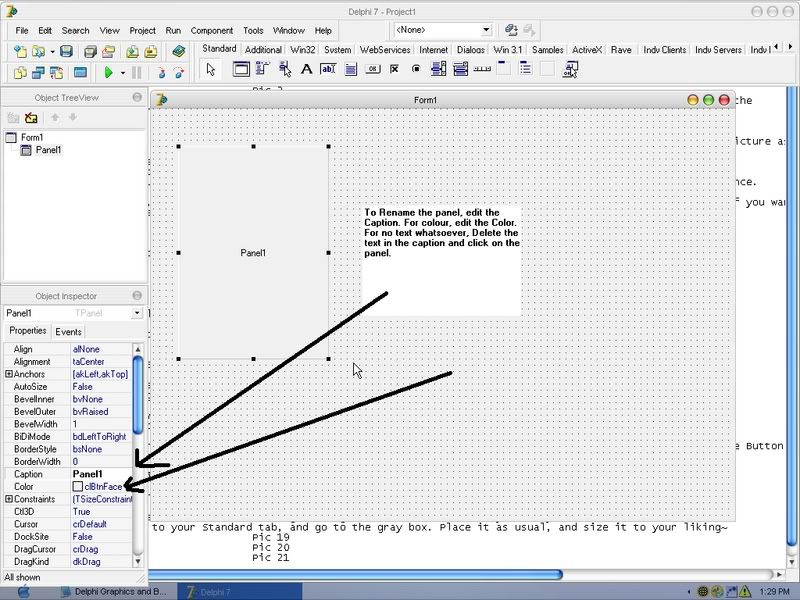Expand the Anchors property
Screen dimensions: 800x600
9,374
